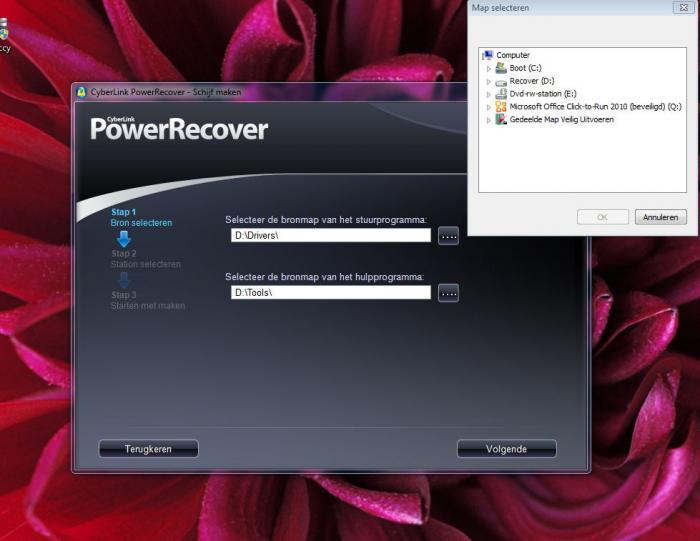700x541 pixels.
Task: Click the Boot (C:) drive icon
Action: pos(501,68)
